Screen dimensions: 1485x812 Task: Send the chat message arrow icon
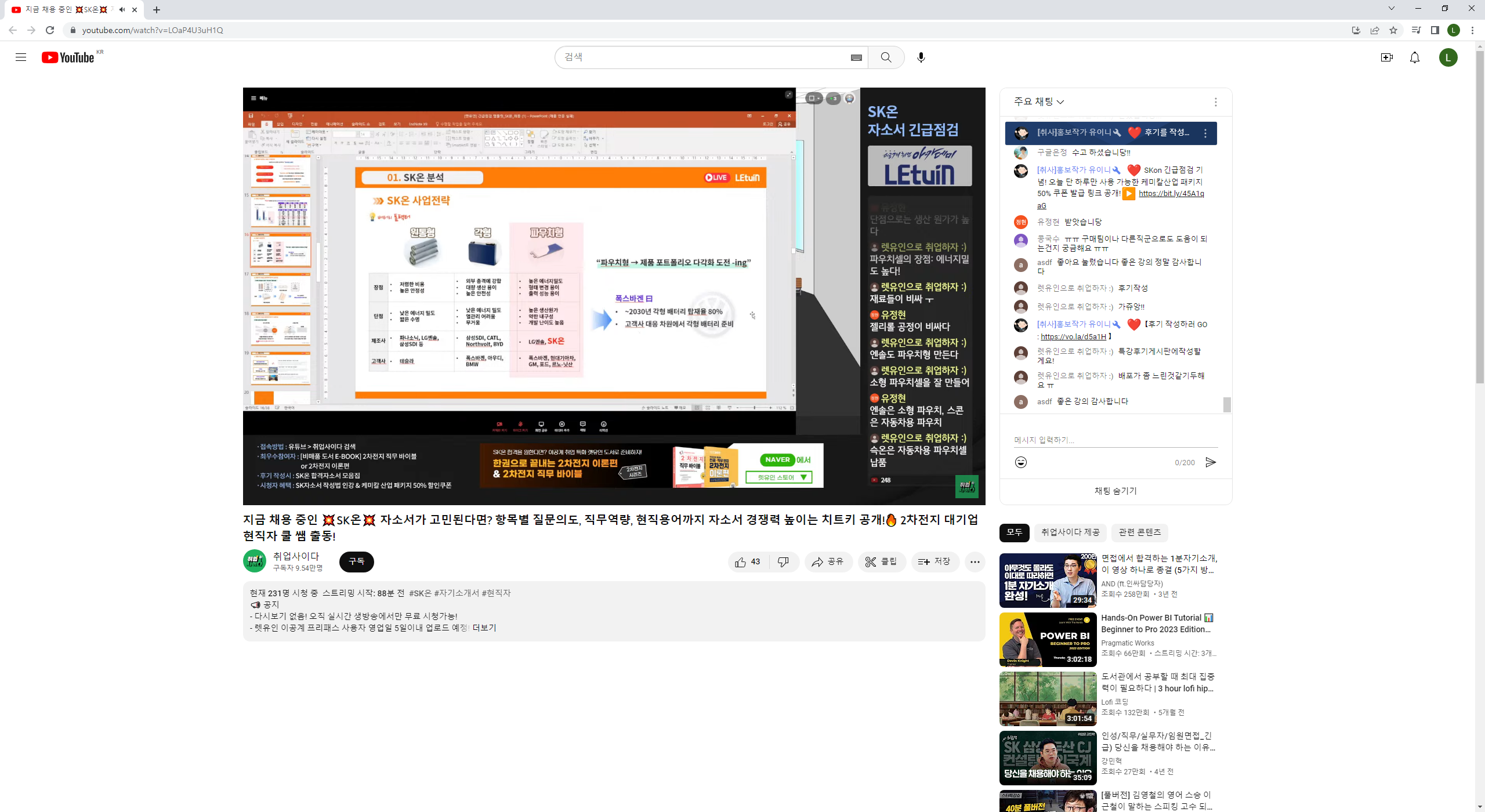coord(1211,462)
